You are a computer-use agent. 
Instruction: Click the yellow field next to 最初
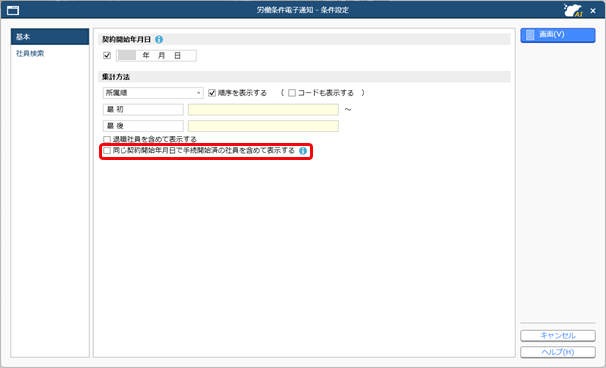(263, 110)
